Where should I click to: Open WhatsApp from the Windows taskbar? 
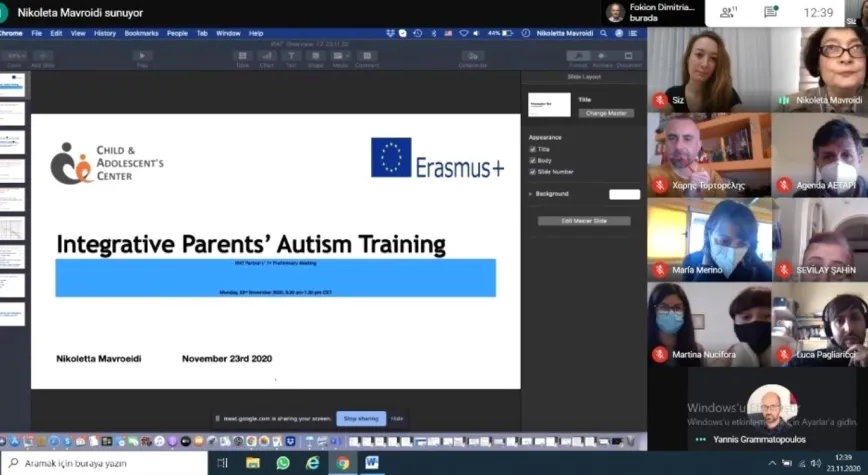point(283,463)
